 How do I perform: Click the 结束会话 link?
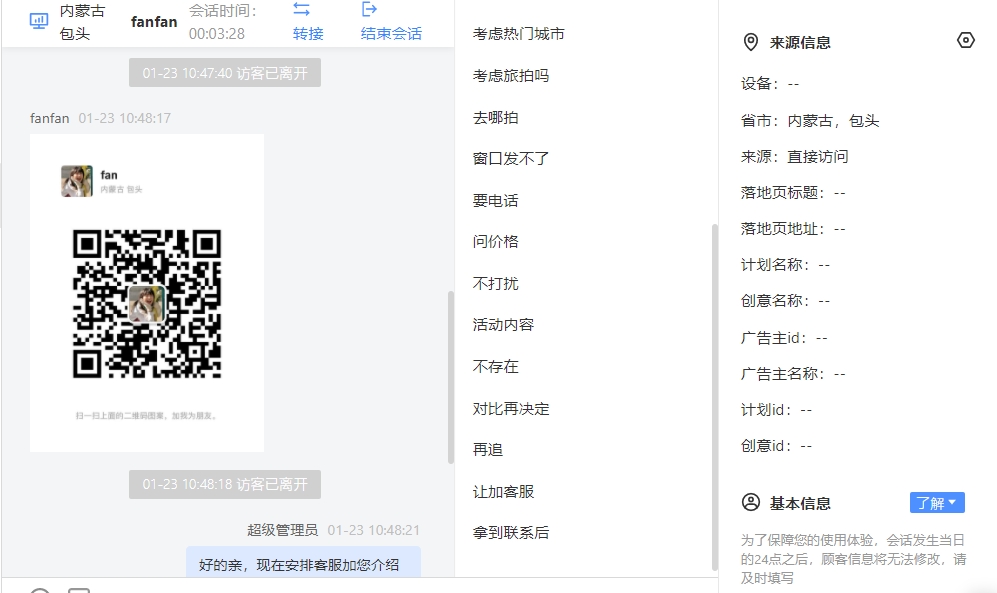tap(391, 34)
